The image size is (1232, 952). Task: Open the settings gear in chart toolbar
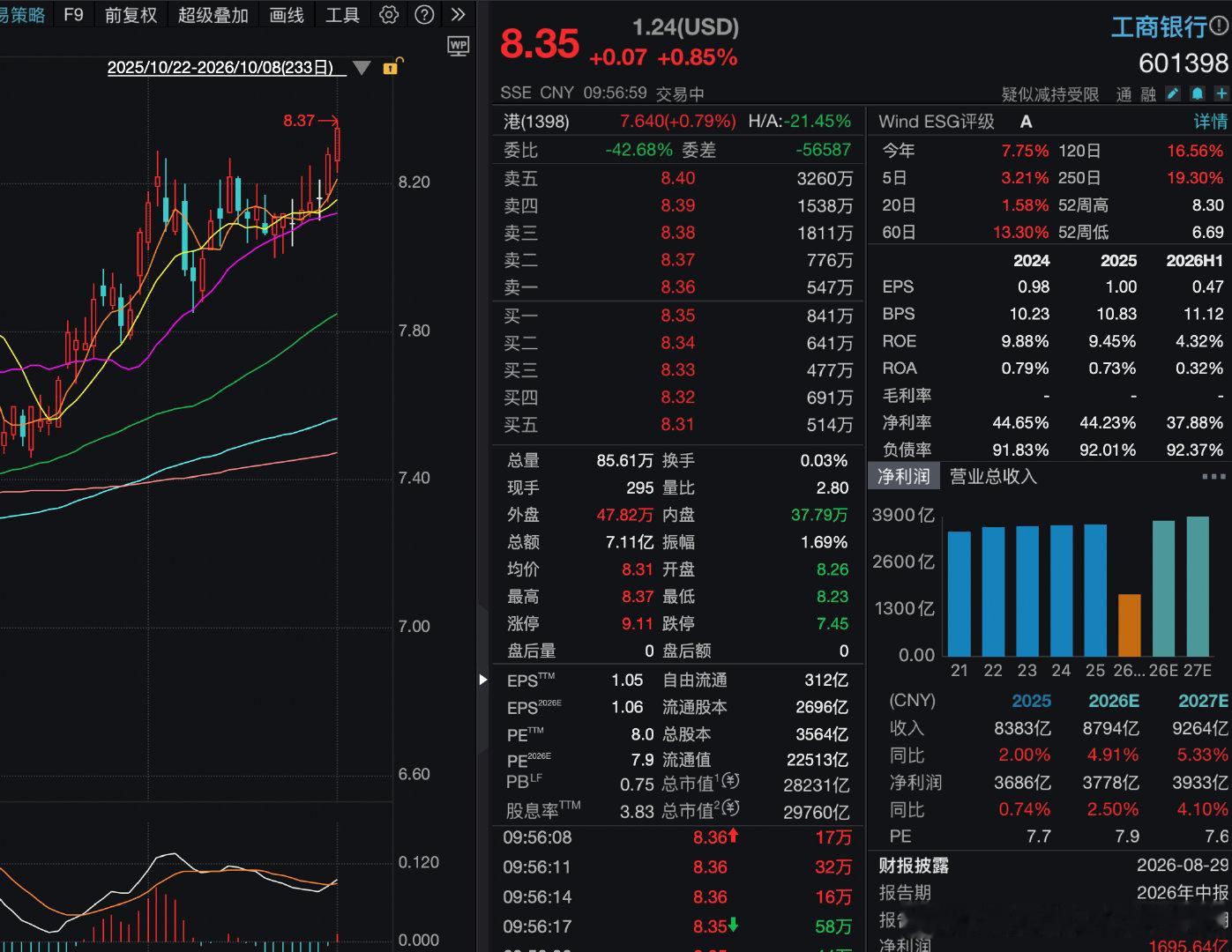389,15
